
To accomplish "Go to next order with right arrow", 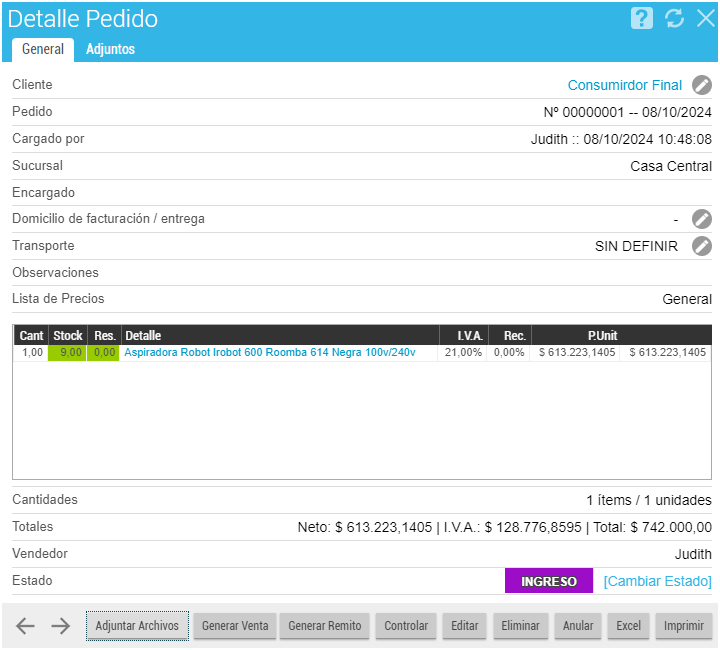I will (61, 626).
